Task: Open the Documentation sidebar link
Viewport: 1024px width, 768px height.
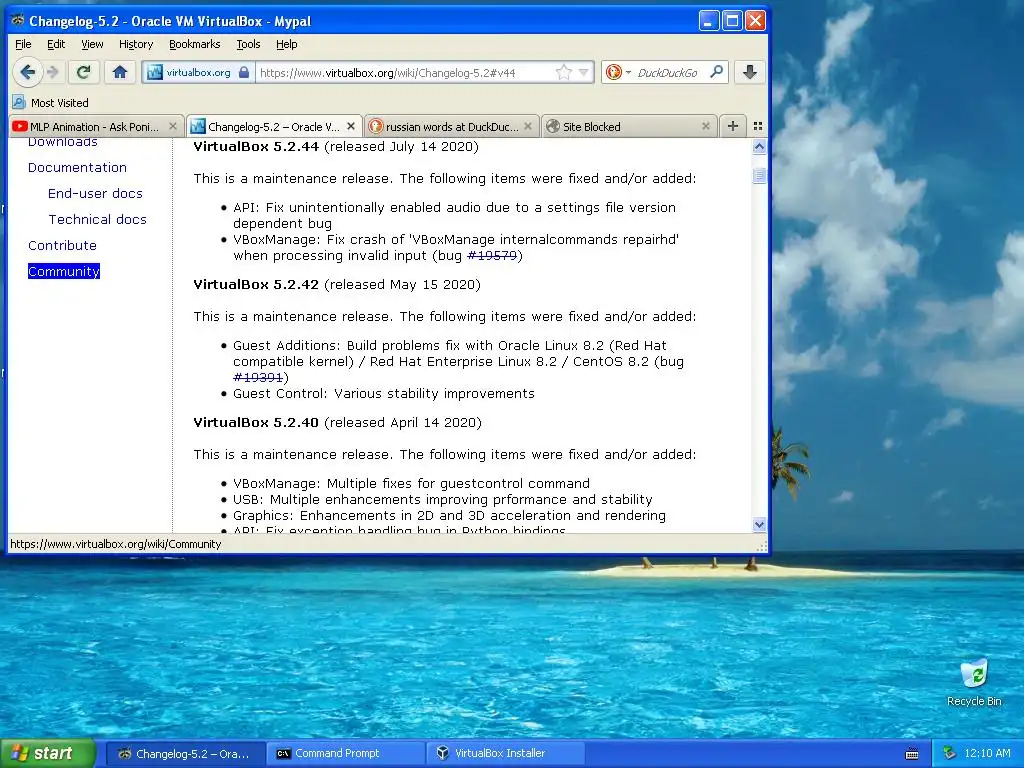Action: 77,167
